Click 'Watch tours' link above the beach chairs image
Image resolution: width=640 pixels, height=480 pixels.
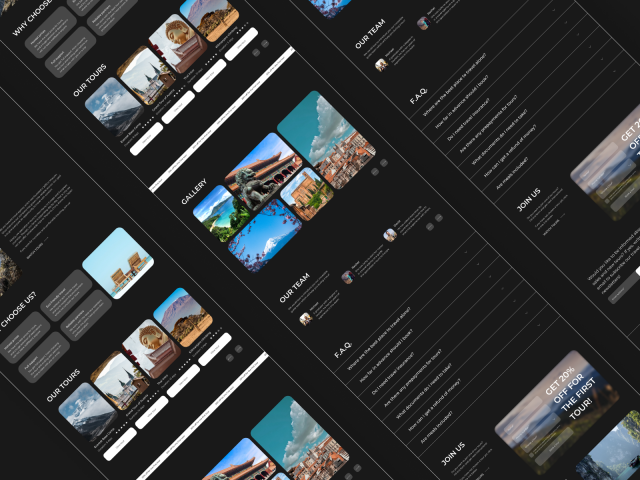tap(38, 249)
